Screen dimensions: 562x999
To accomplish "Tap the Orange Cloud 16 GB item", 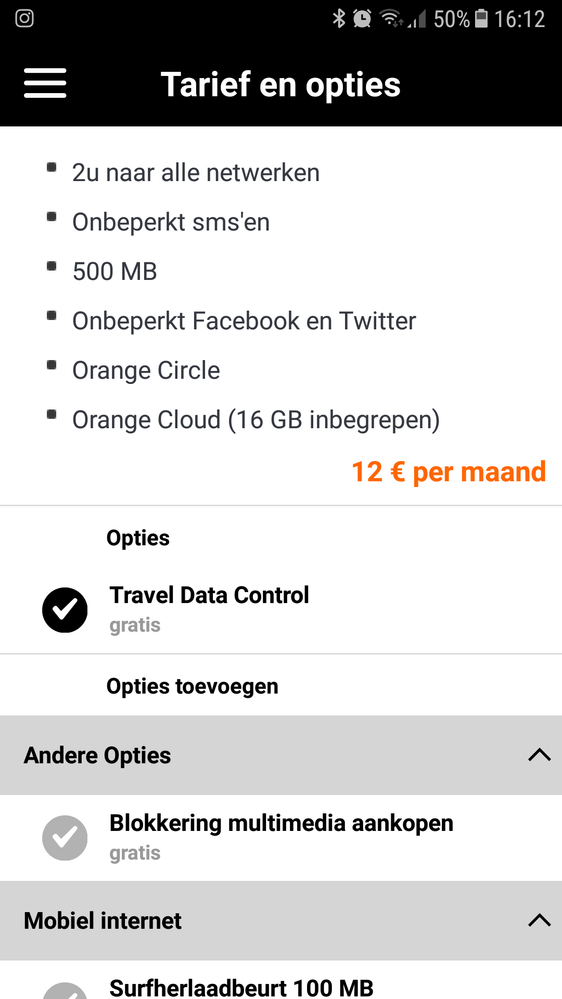I will pos(256,420).
